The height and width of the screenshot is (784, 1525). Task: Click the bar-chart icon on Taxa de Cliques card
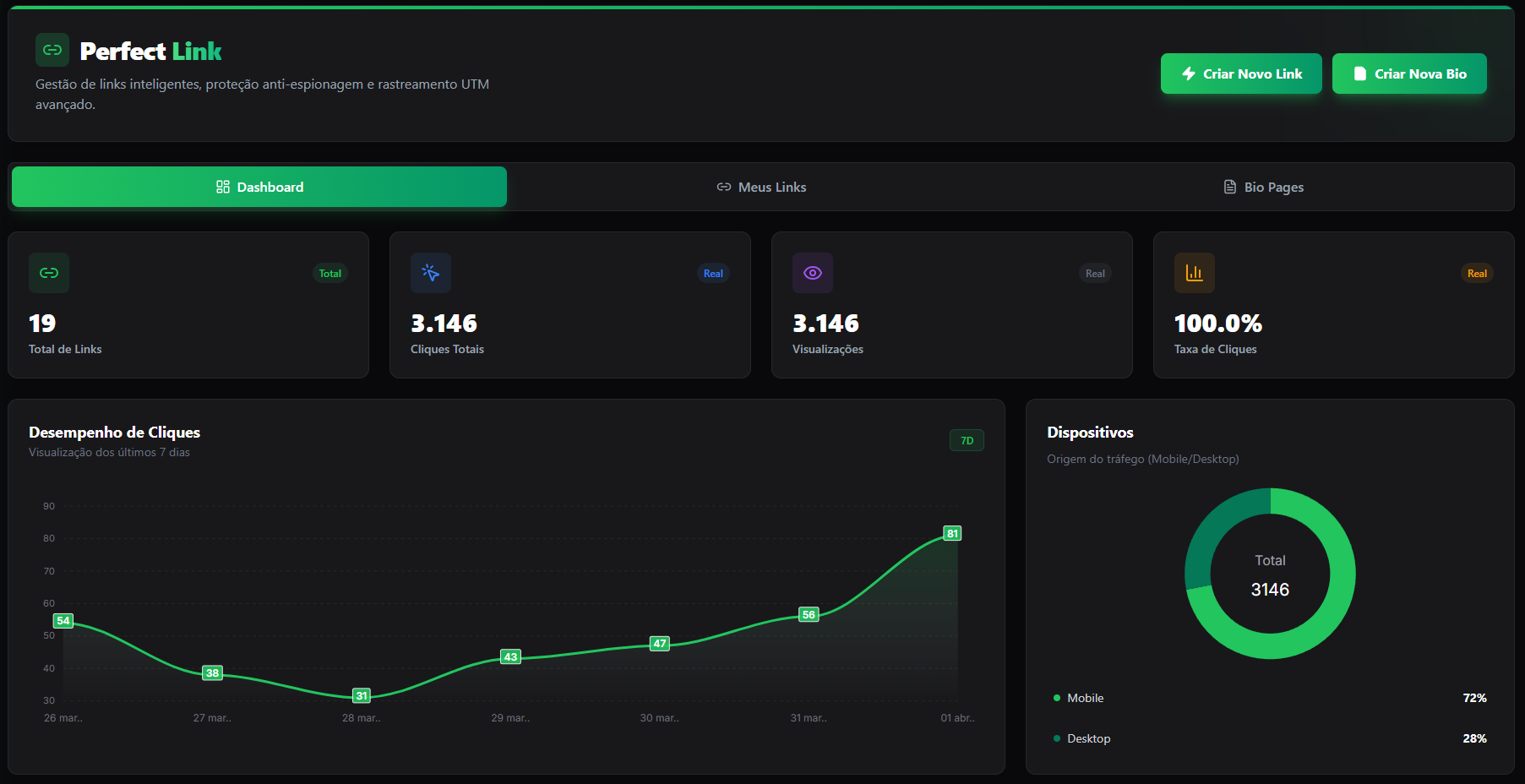coord(1194,273)
